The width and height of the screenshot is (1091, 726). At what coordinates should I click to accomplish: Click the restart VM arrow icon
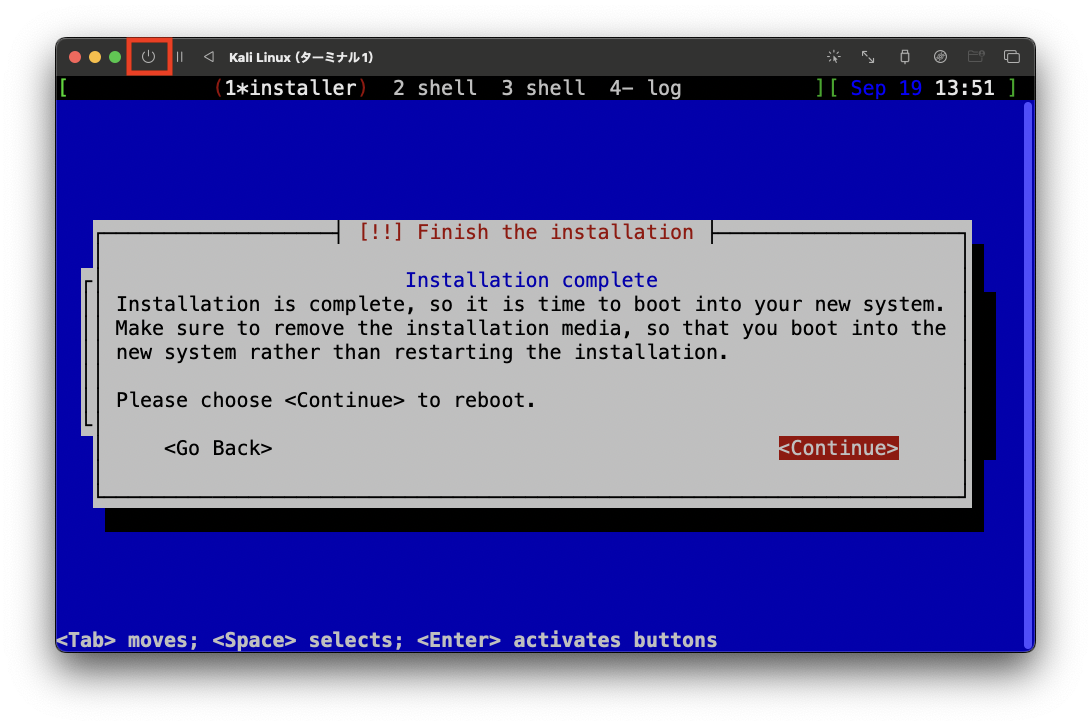(208, 57)
